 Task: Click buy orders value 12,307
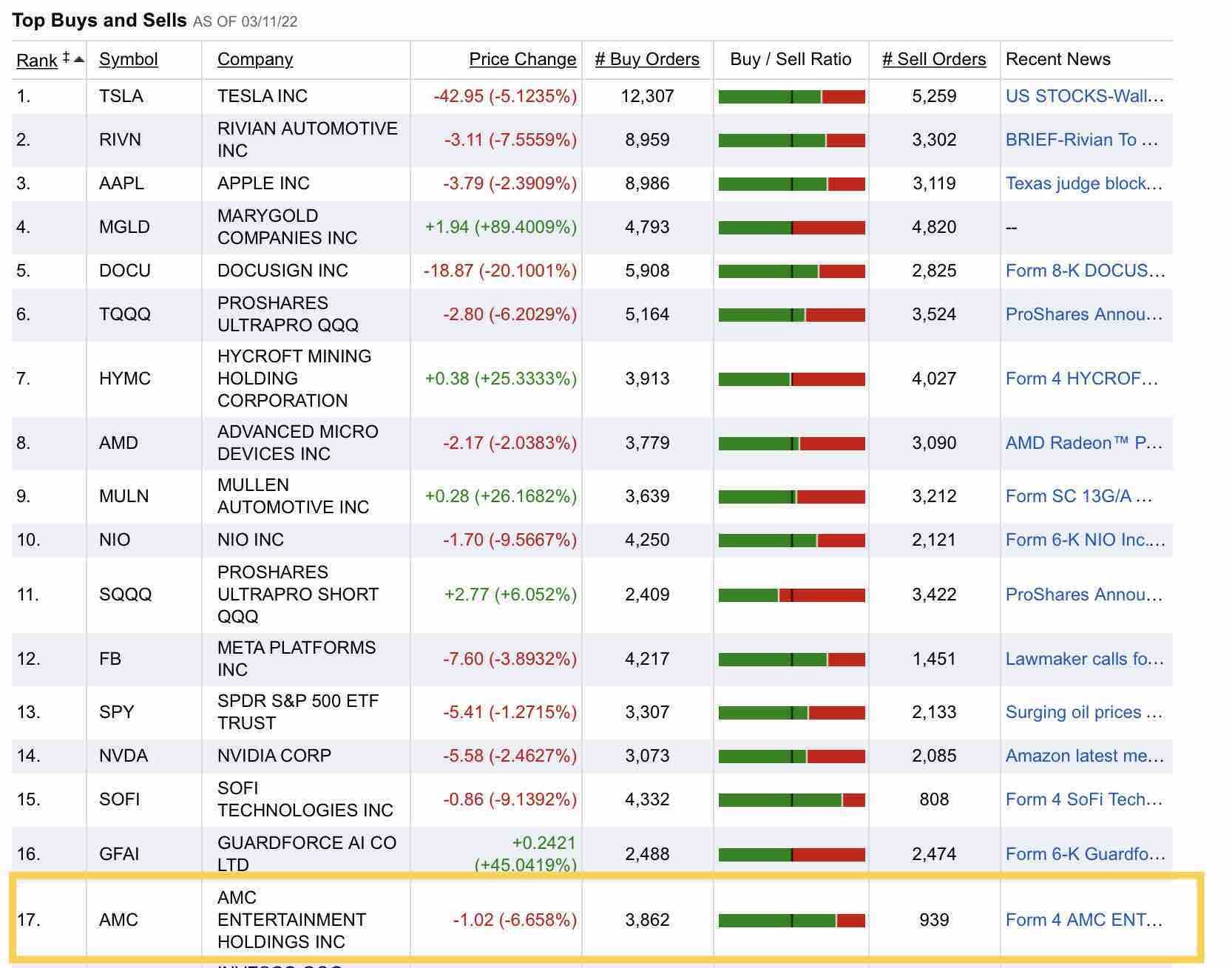tap(647, 96)
